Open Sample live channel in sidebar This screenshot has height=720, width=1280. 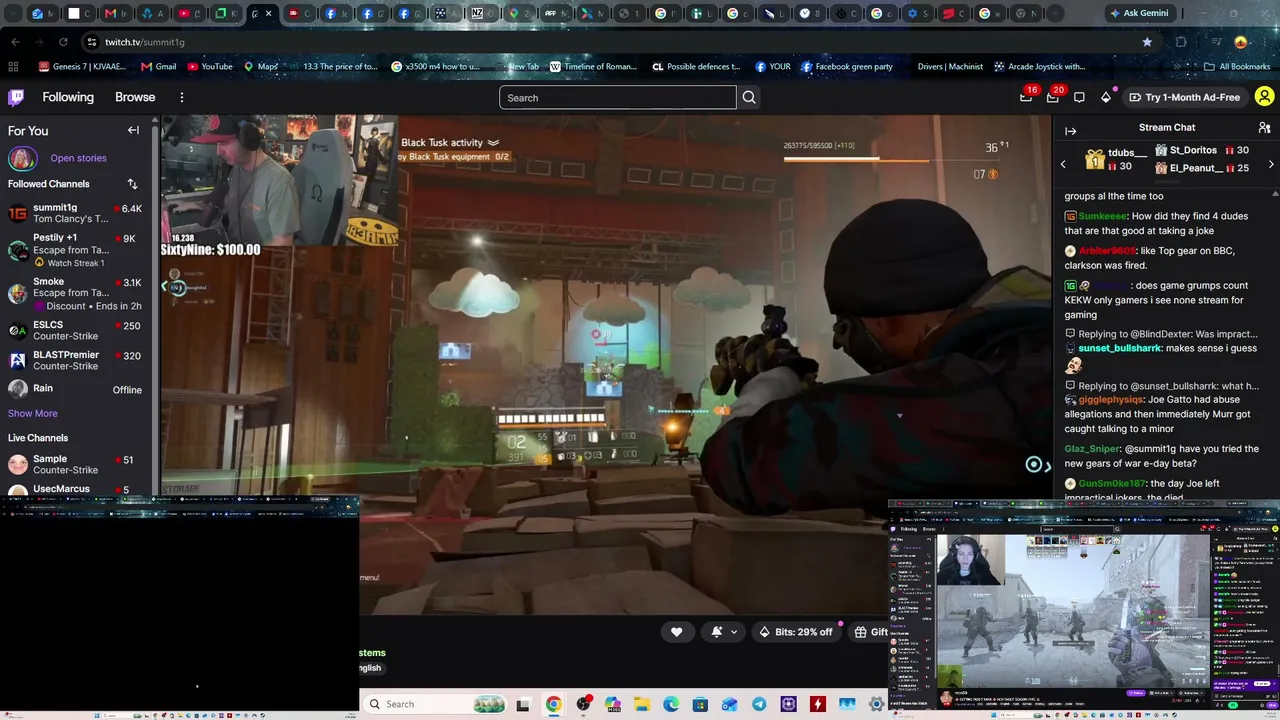click(75, 464)
